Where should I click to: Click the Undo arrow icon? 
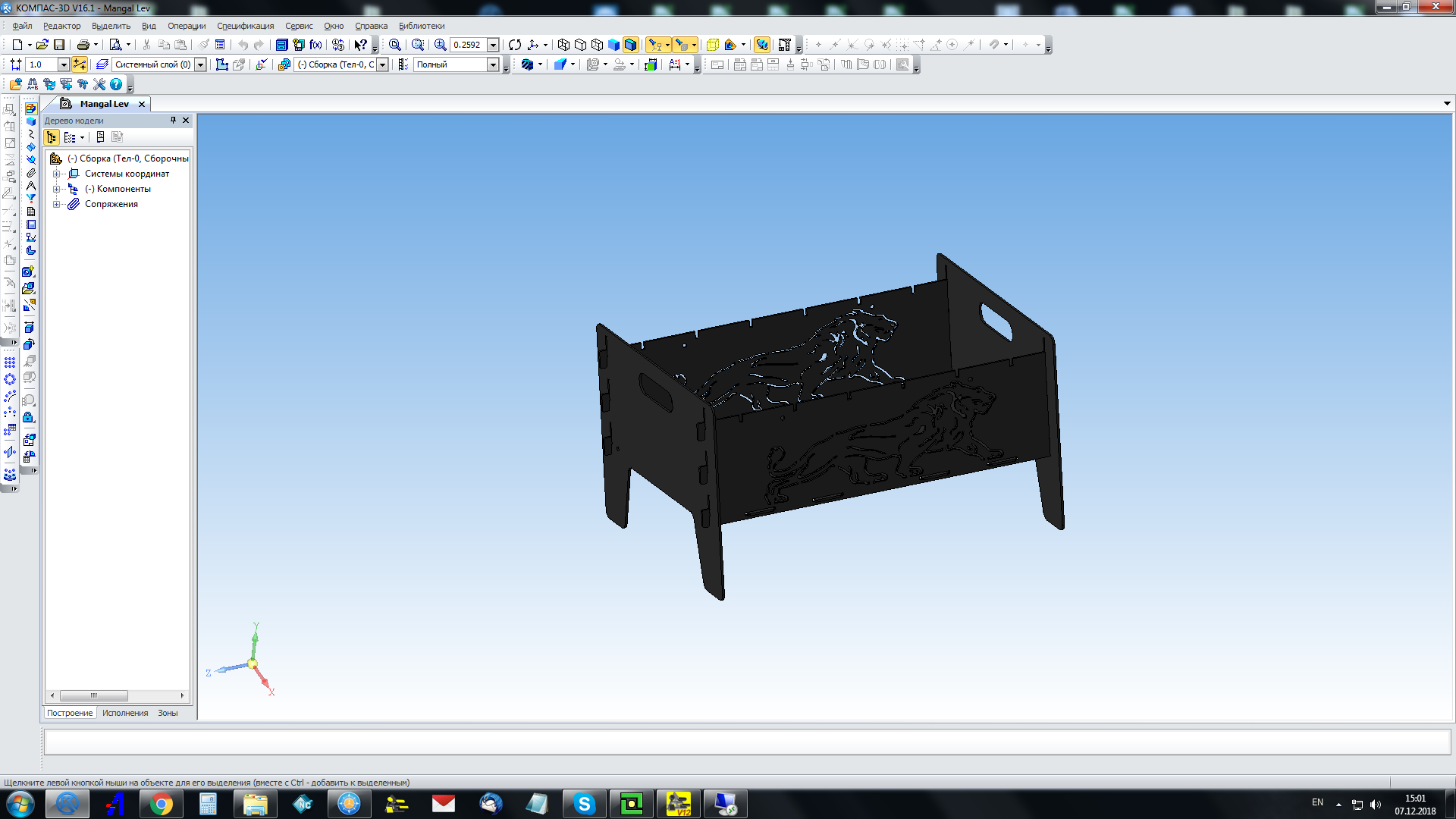point(243,45)
